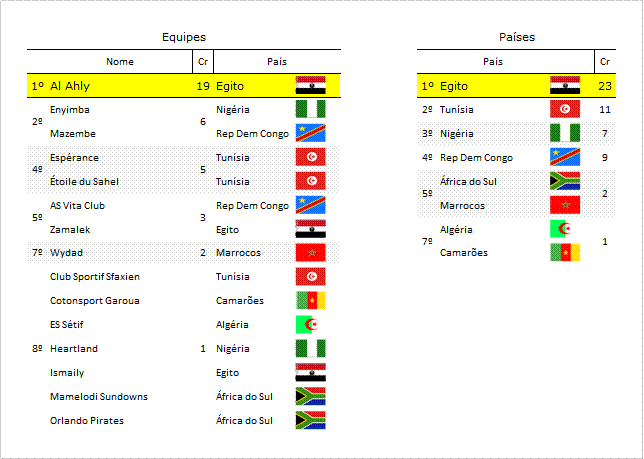Click the Cameroon flag beside Cotonsport Garoua
Image resolution: width=644 pixels, height=459 pixels.
coord(310,300)
